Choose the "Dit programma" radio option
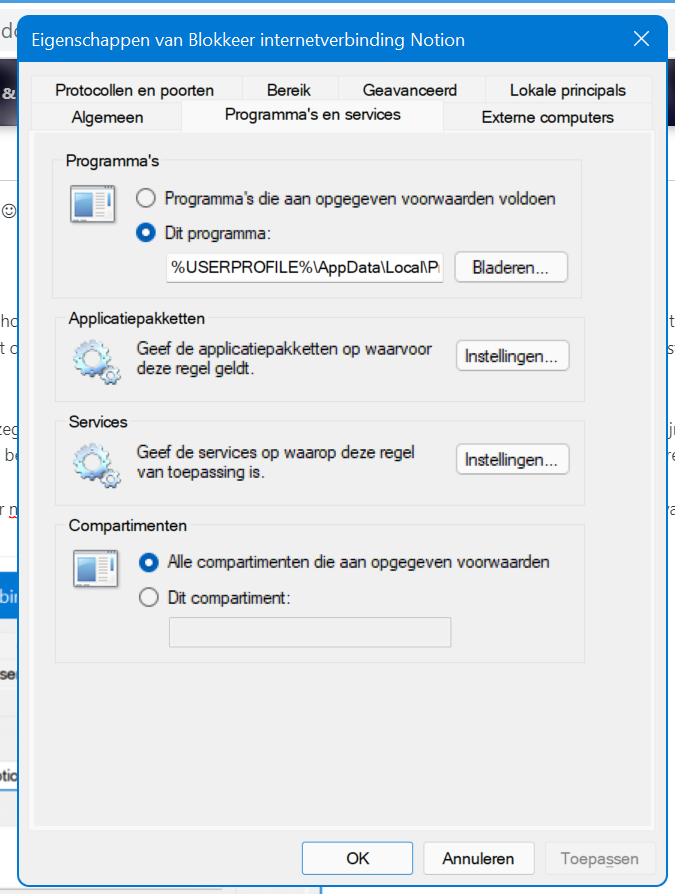The image size is (675, 894). (x=147, y=233)
